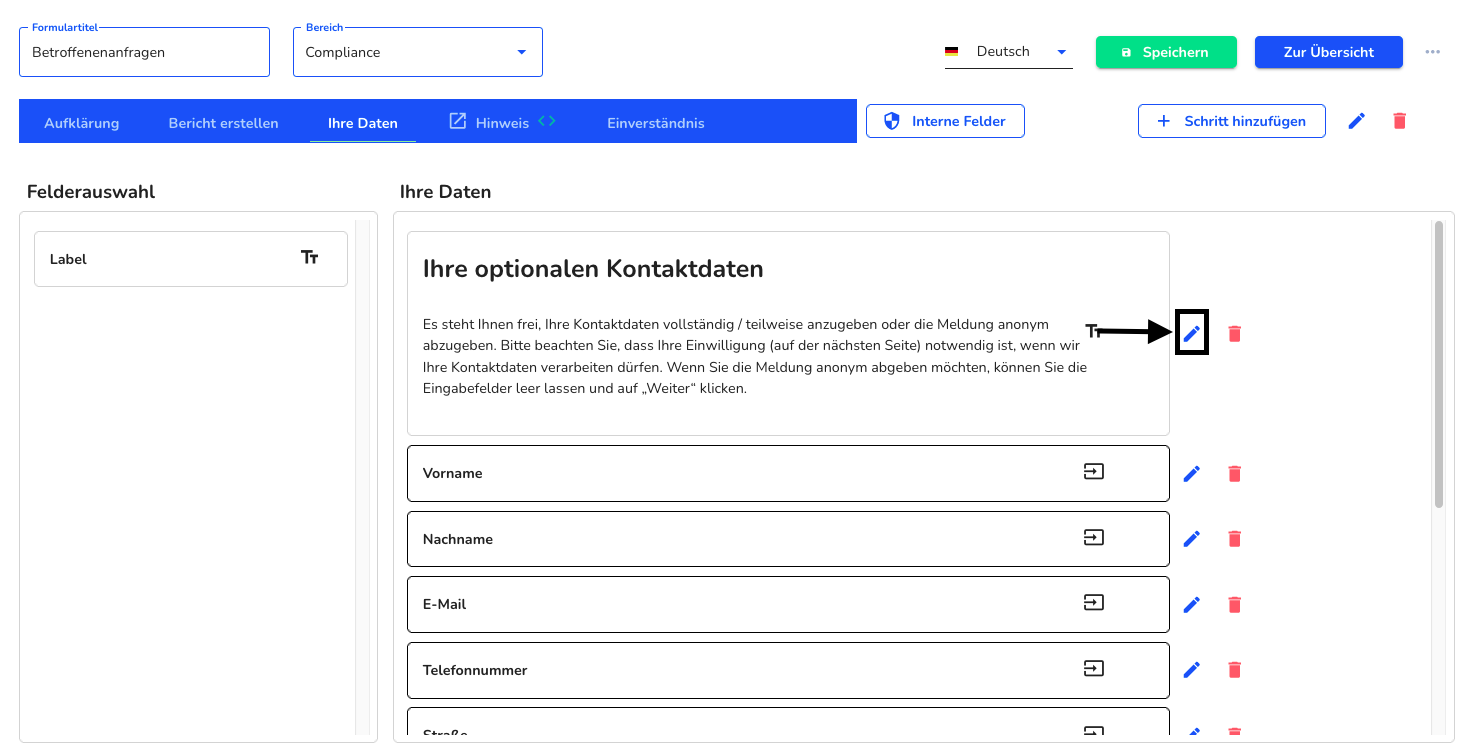Delete the Telefonnummer field
Screen dimensions: 1470x755
[x=1234, y=670]
